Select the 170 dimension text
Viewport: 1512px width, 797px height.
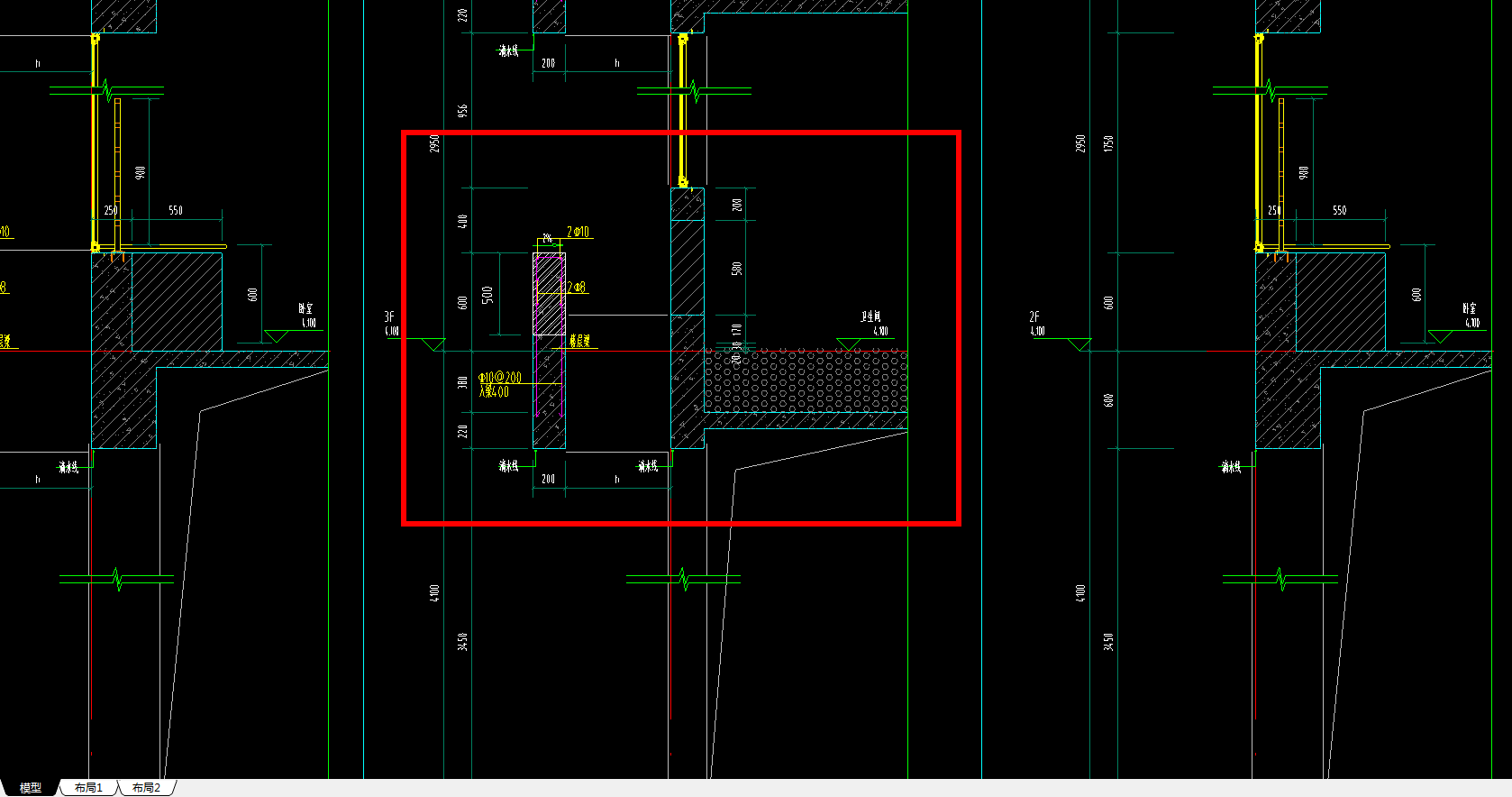736,331
